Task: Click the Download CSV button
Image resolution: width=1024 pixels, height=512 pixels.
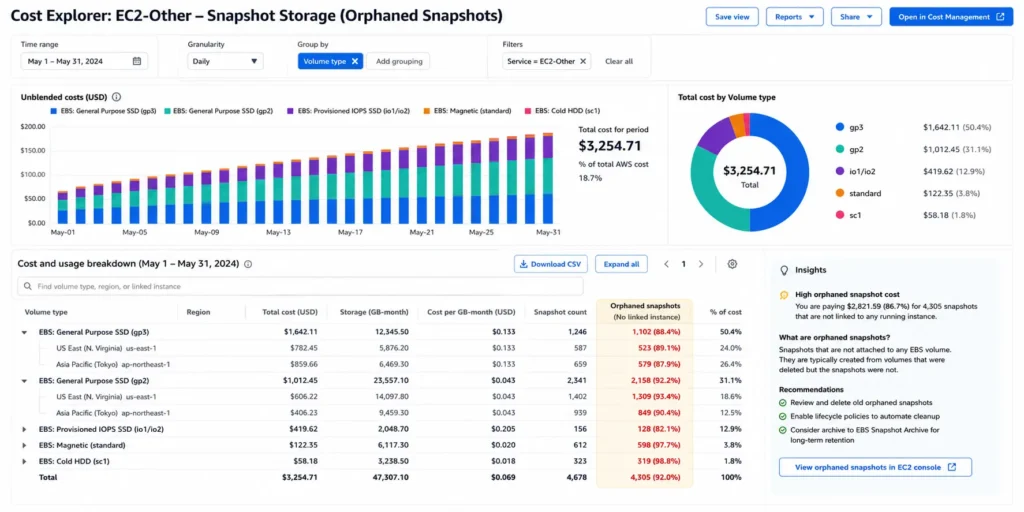Action: click(x=551, y=264)
